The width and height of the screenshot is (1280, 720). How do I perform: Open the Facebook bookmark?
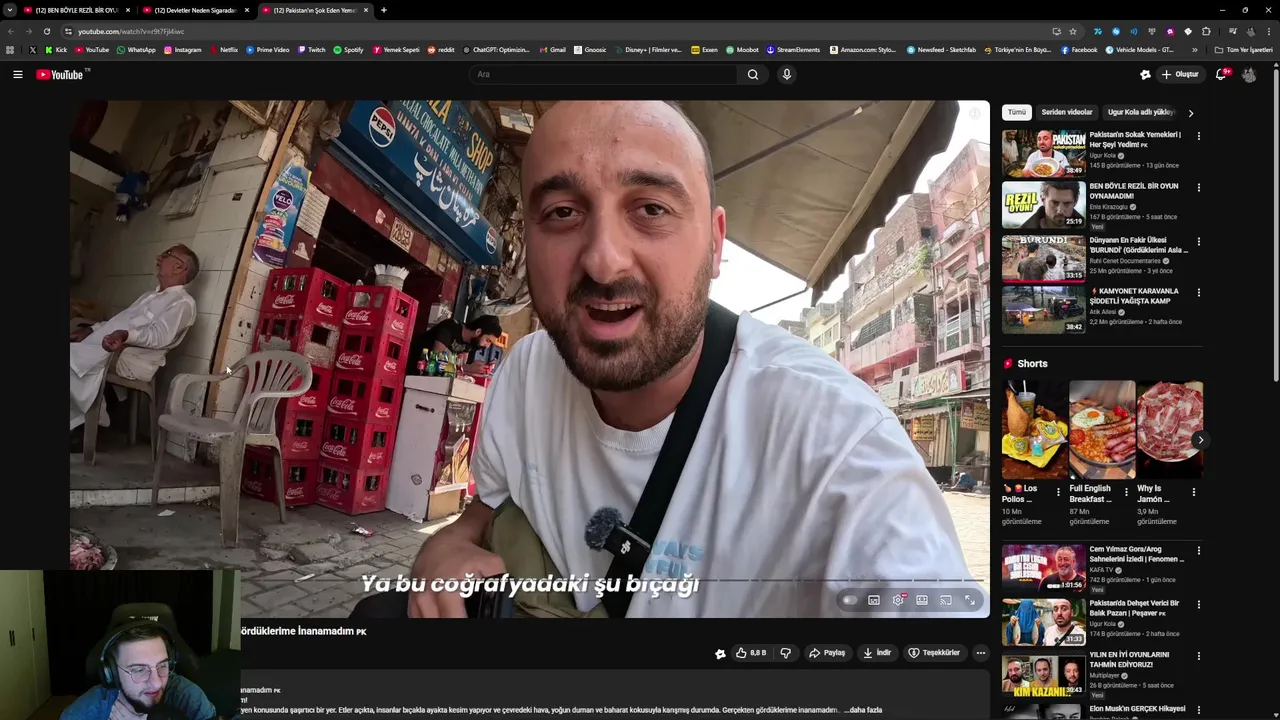(x=1079, y=49)
